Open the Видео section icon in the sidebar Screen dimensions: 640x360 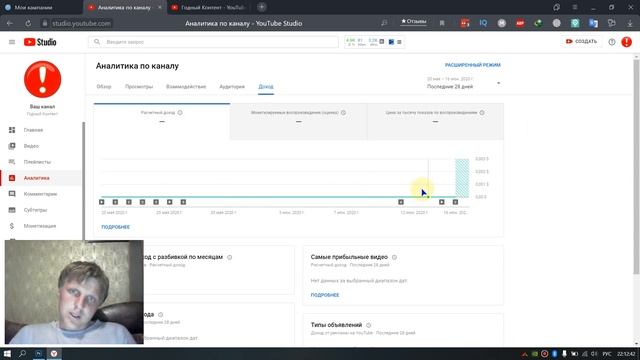(x=12, y=146)
